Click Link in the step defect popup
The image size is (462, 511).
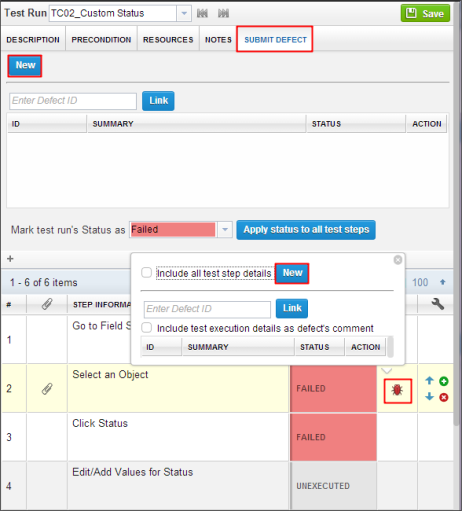pyautogui.click(x=292, y=308)
